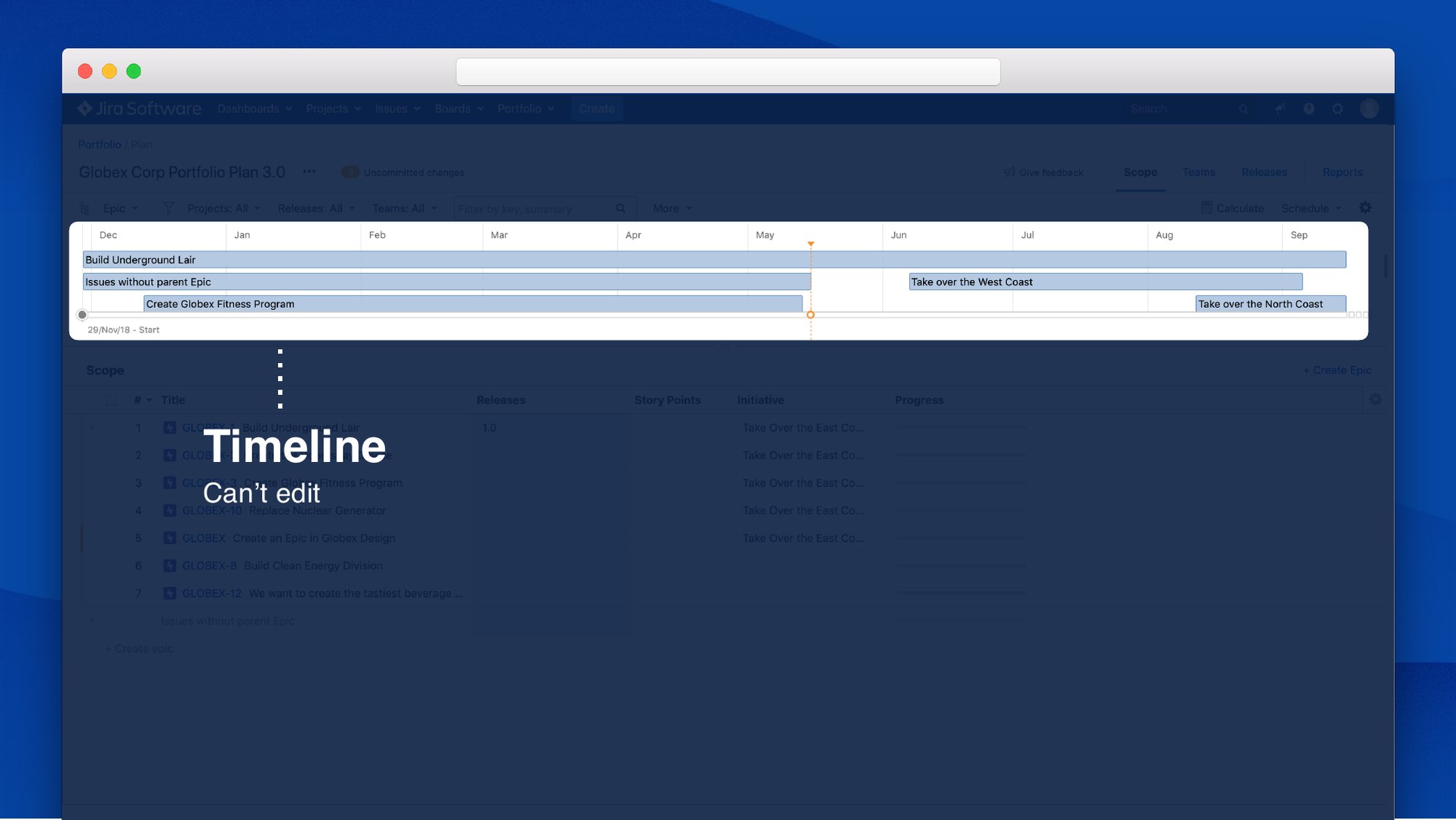Click the orange today marker on timeline
Viewport: 1456px width, 820px height.
point(810,315)
